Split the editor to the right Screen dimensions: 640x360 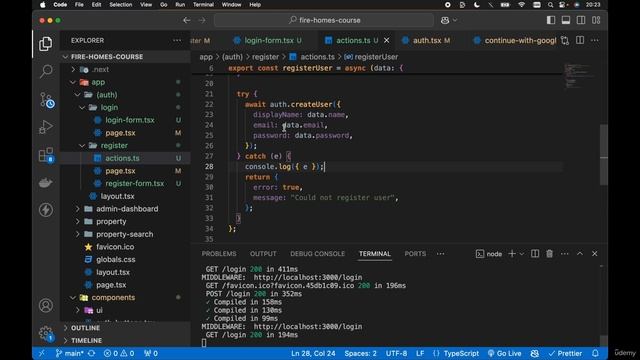[580, 40]
